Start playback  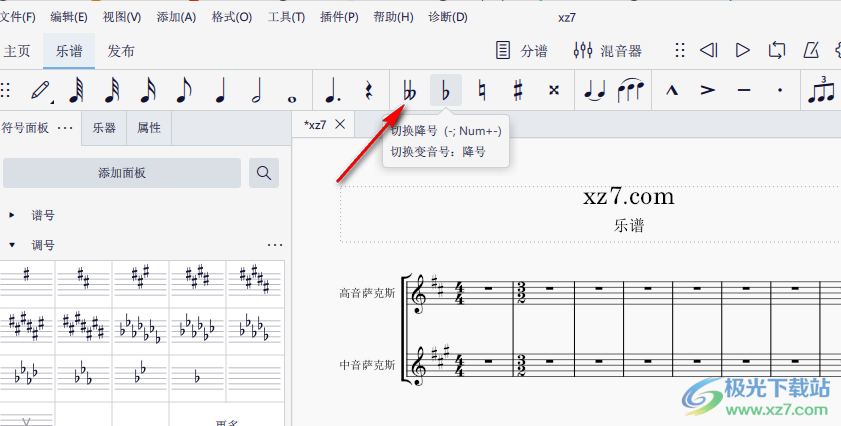click(x=743, y=50)
